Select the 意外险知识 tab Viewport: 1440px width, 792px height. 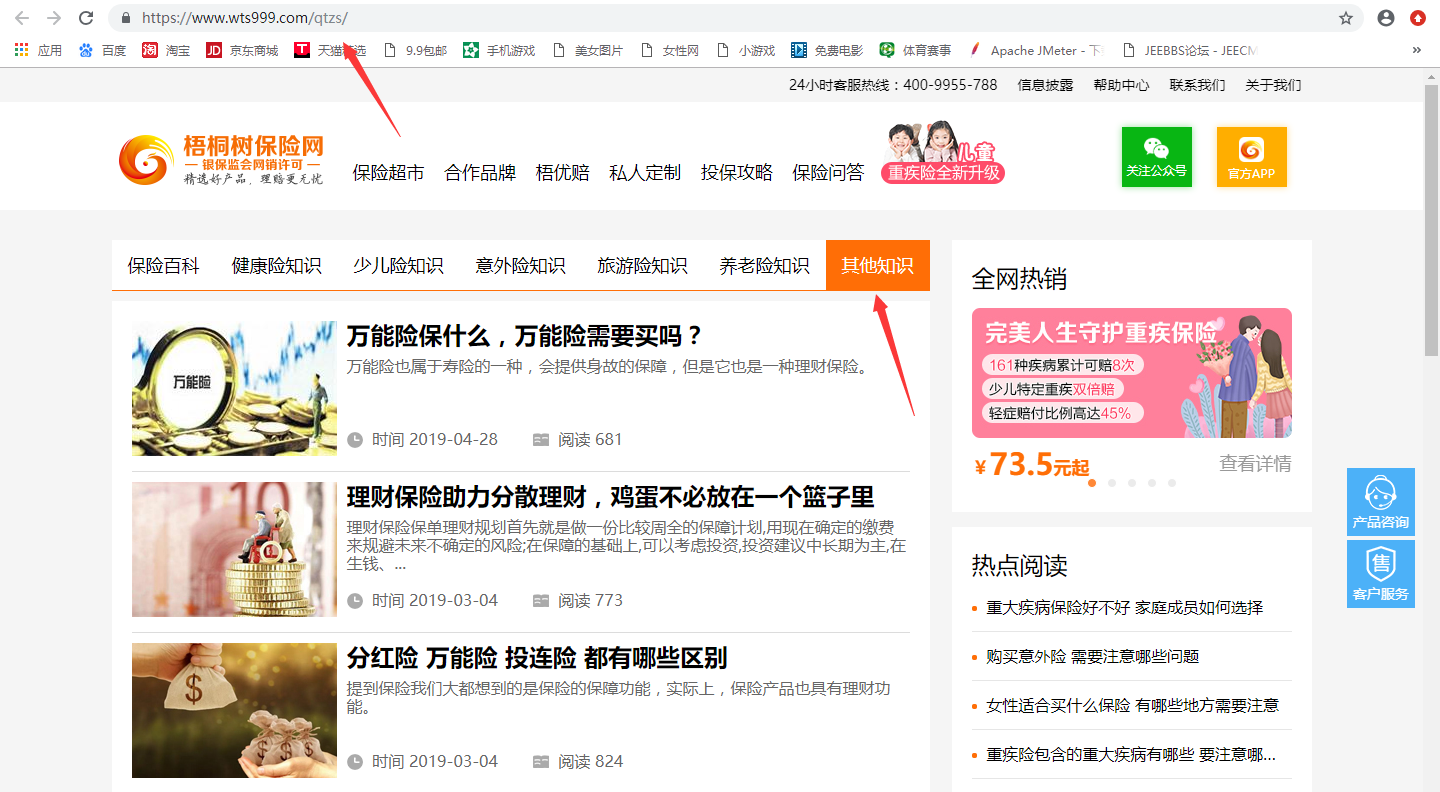(x=520, y=266)
